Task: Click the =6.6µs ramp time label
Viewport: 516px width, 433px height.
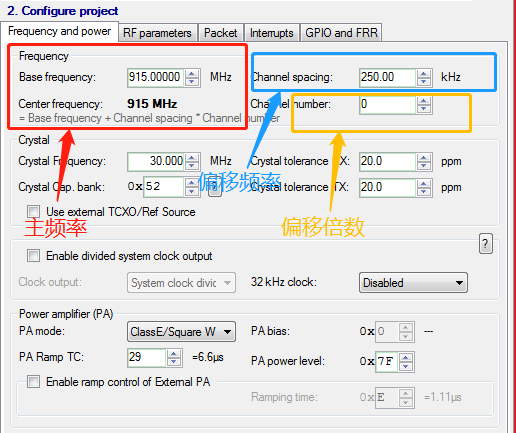Action: click(208, 357)
